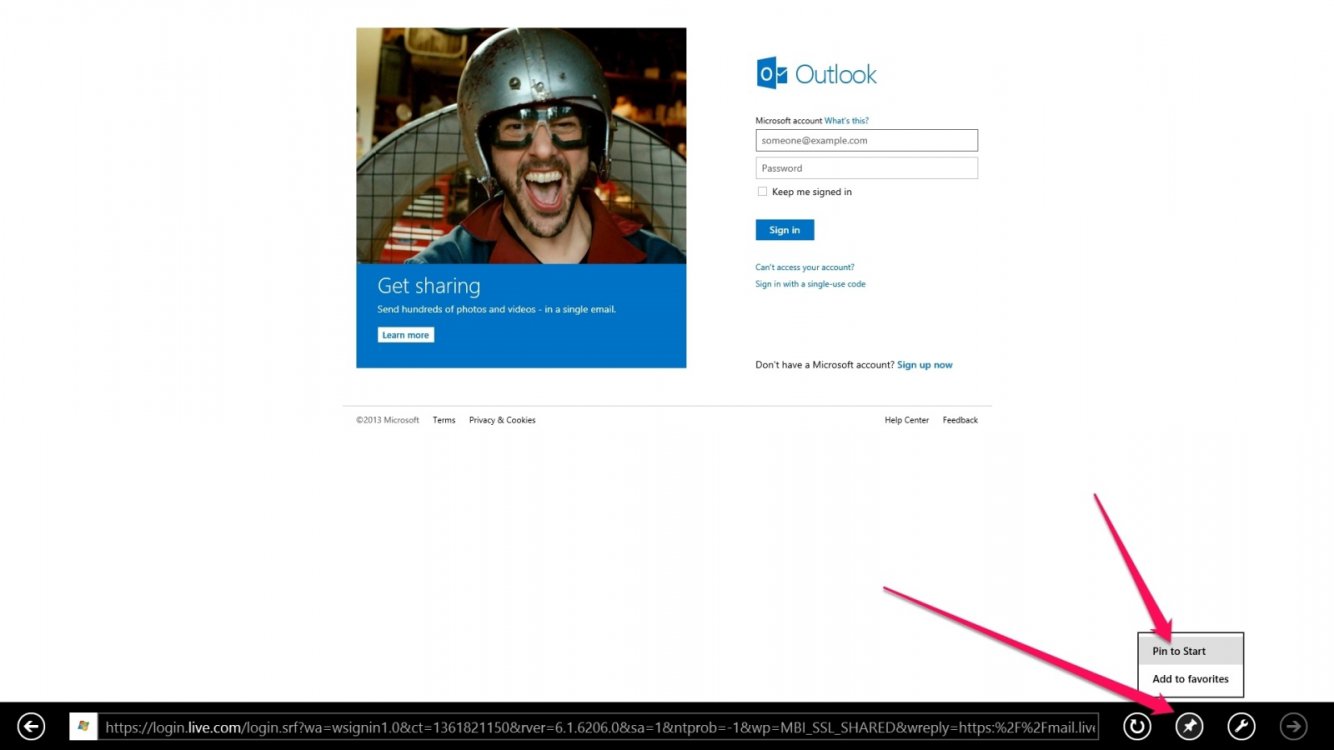Open the page tools wrench icon
The width and height of the screenshot is (1334, 750).
tap(1241, 726)
